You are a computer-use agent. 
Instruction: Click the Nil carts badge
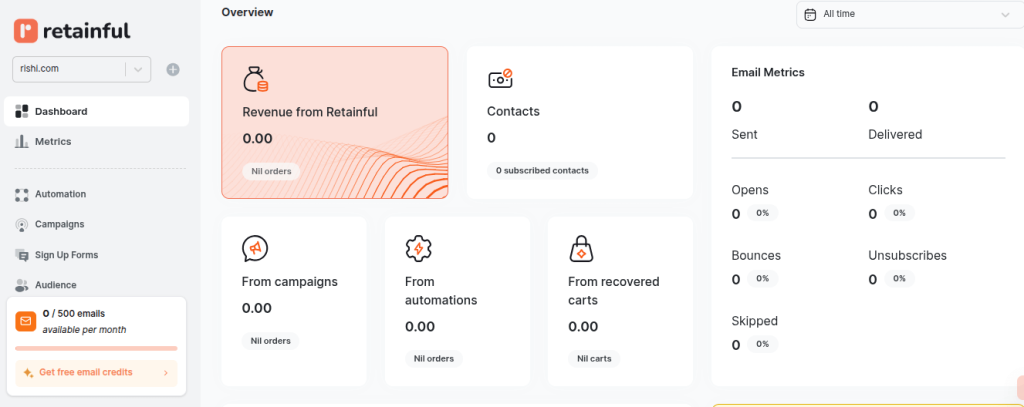[x=594, y=359]
